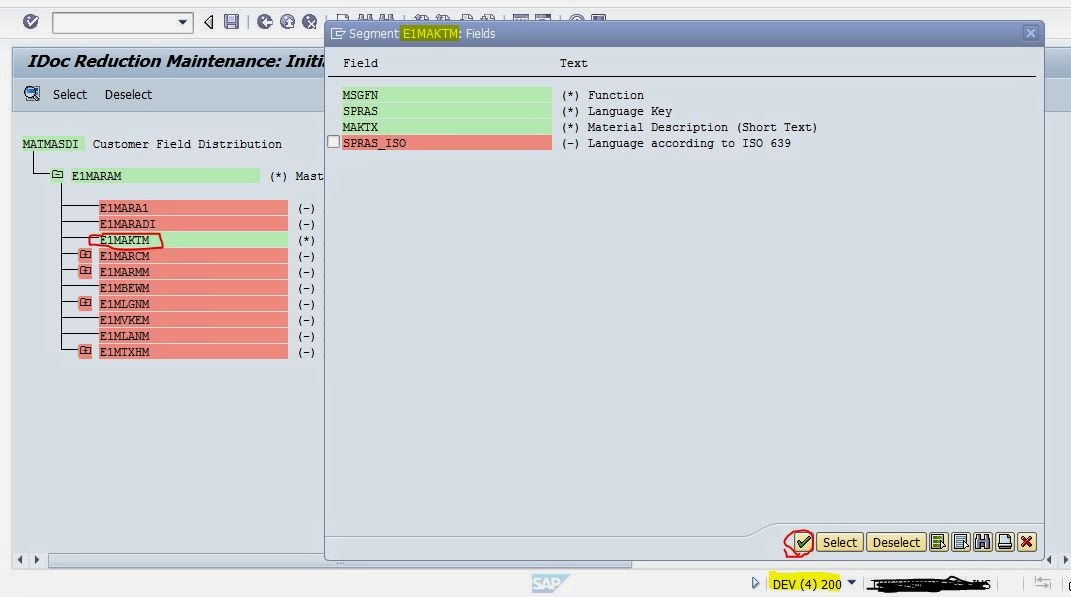Select the E1MBEWM segment
Viewport: 1071px width, 597px height.
click(x=193, y=288)
